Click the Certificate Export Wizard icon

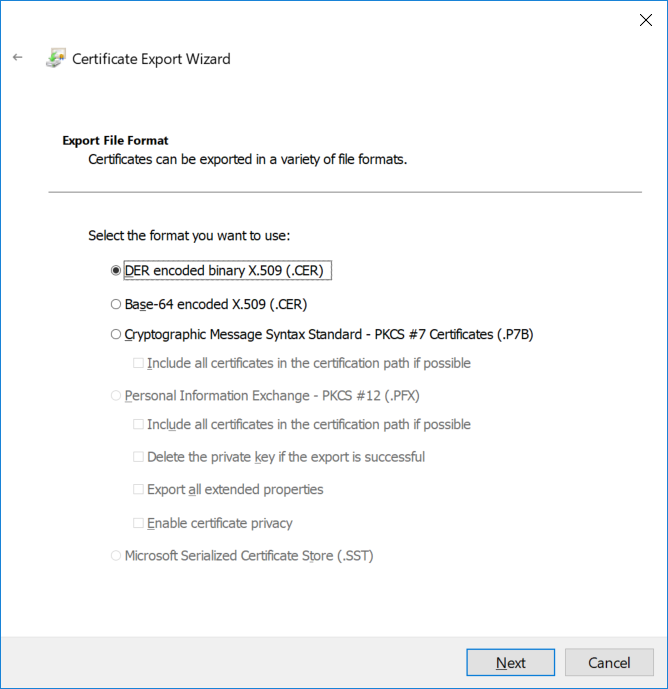click(x=56, y=58)
